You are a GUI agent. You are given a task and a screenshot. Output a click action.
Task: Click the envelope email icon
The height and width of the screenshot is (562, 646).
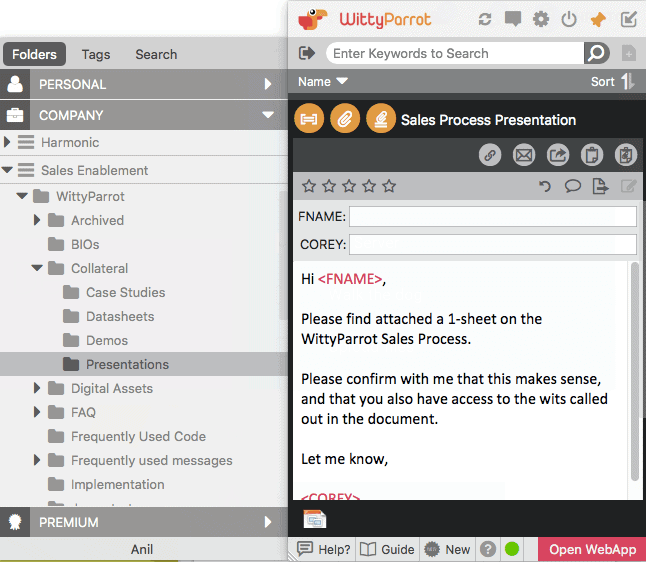coord(523,155)
